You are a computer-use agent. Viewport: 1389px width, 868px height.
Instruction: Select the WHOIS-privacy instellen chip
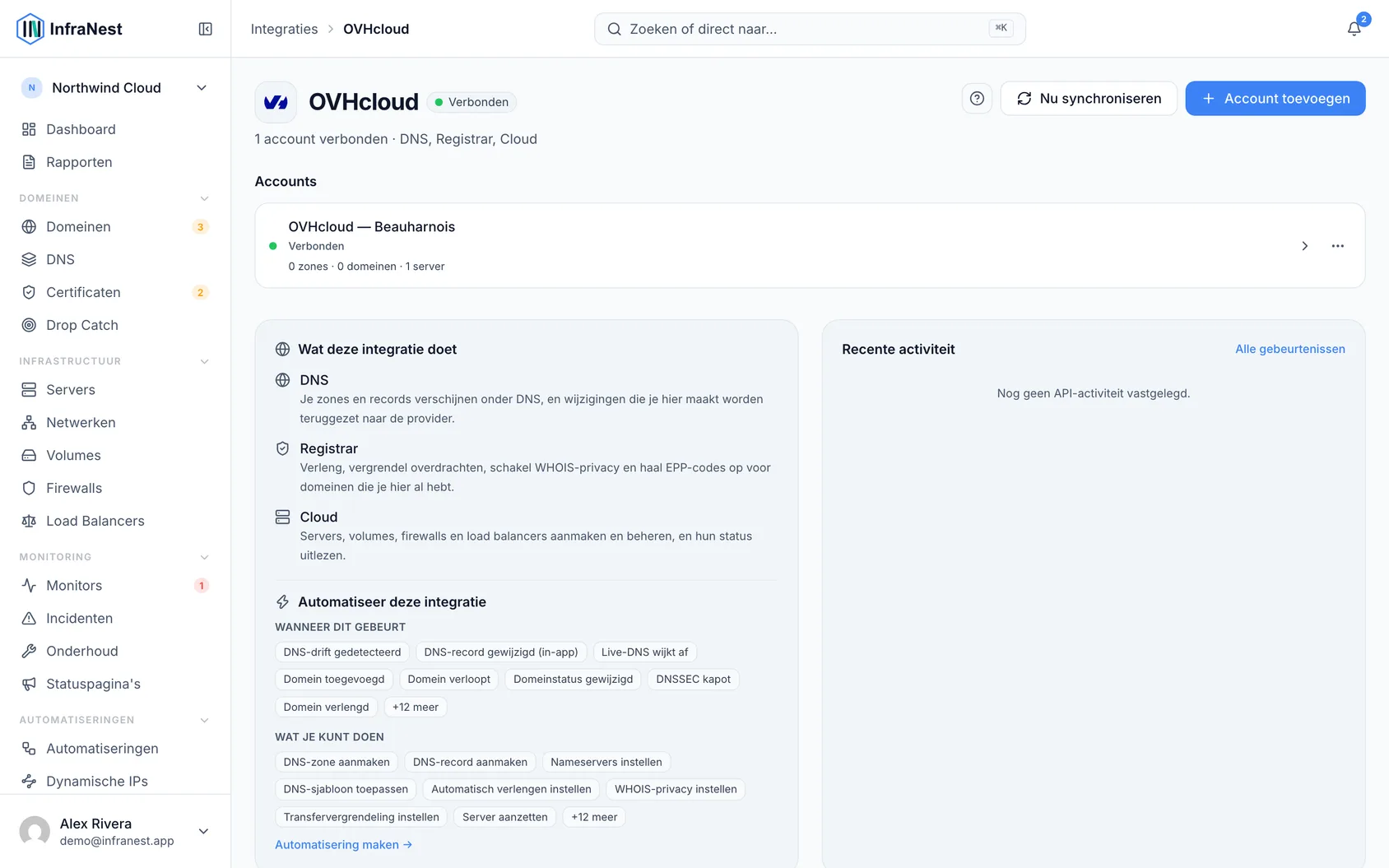point(676,789)
